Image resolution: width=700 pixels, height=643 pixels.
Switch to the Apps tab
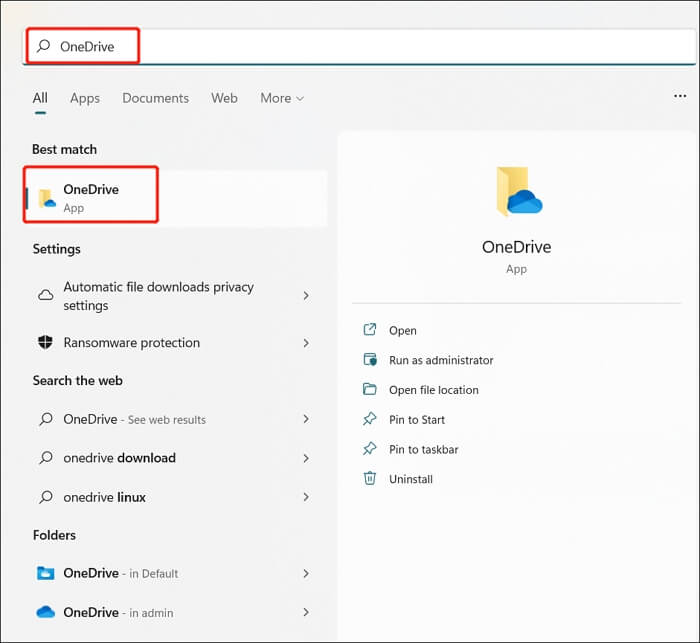tap(85, 98)
